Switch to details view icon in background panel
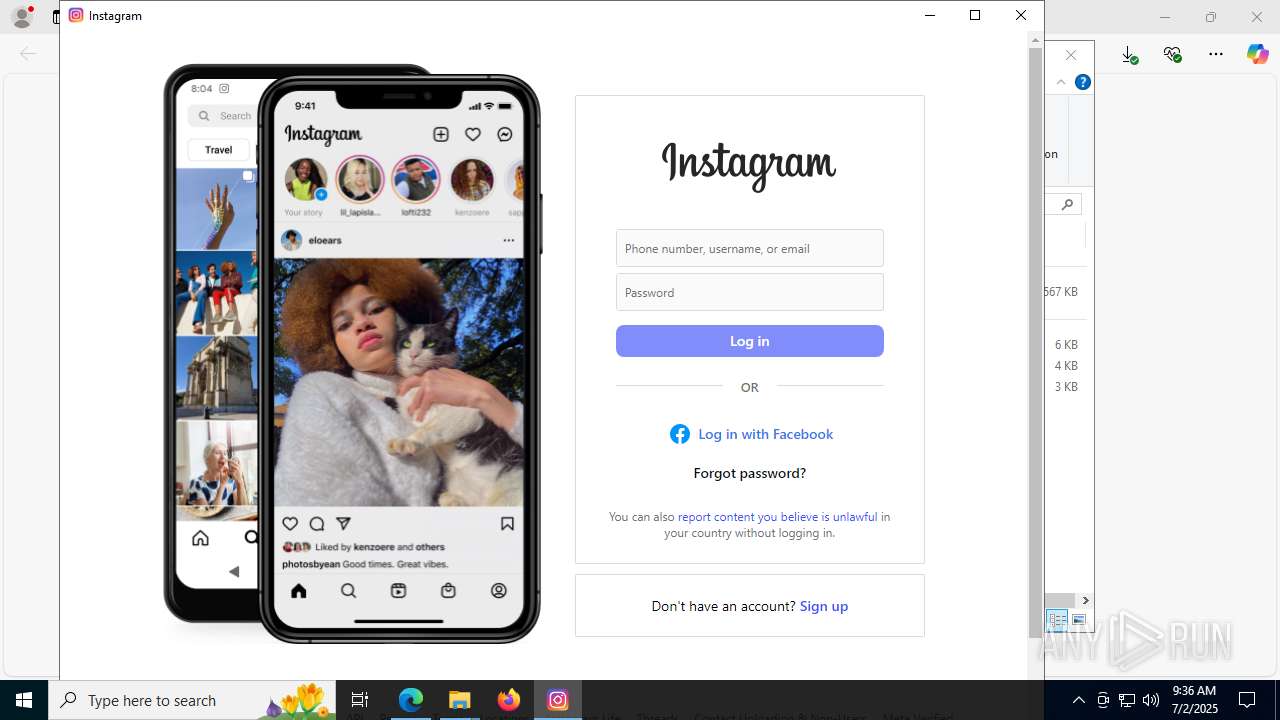Screen dimensions: 1280x720 (x=1057, y=620)
